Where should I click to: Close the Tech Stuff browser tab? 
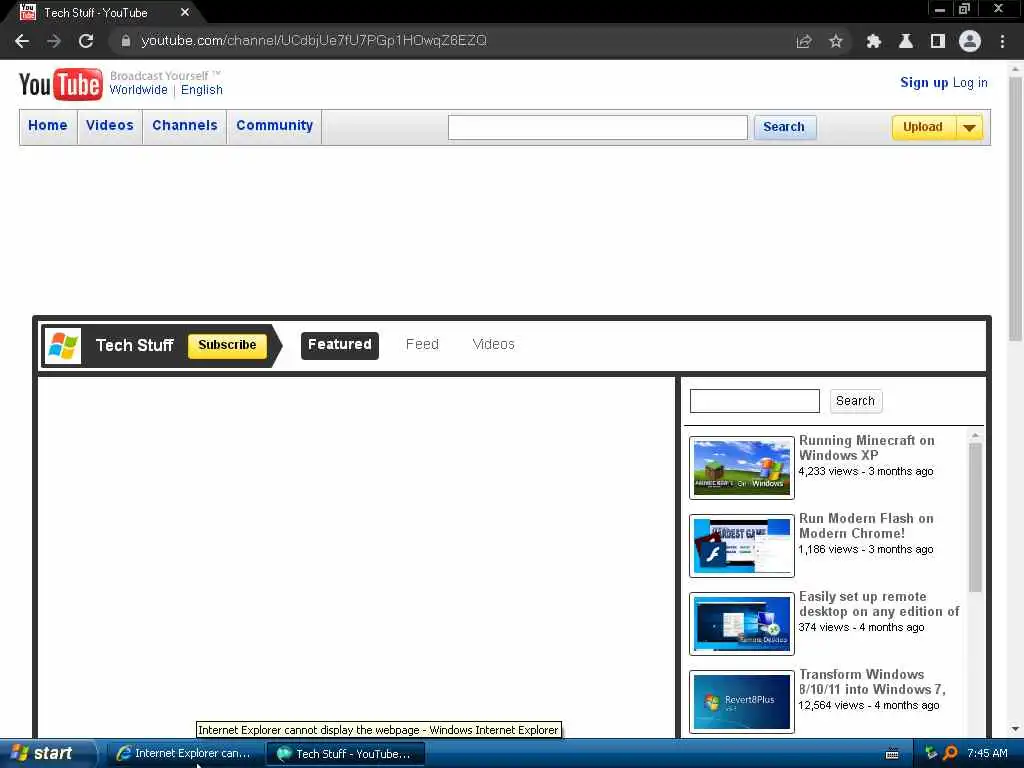185,12
